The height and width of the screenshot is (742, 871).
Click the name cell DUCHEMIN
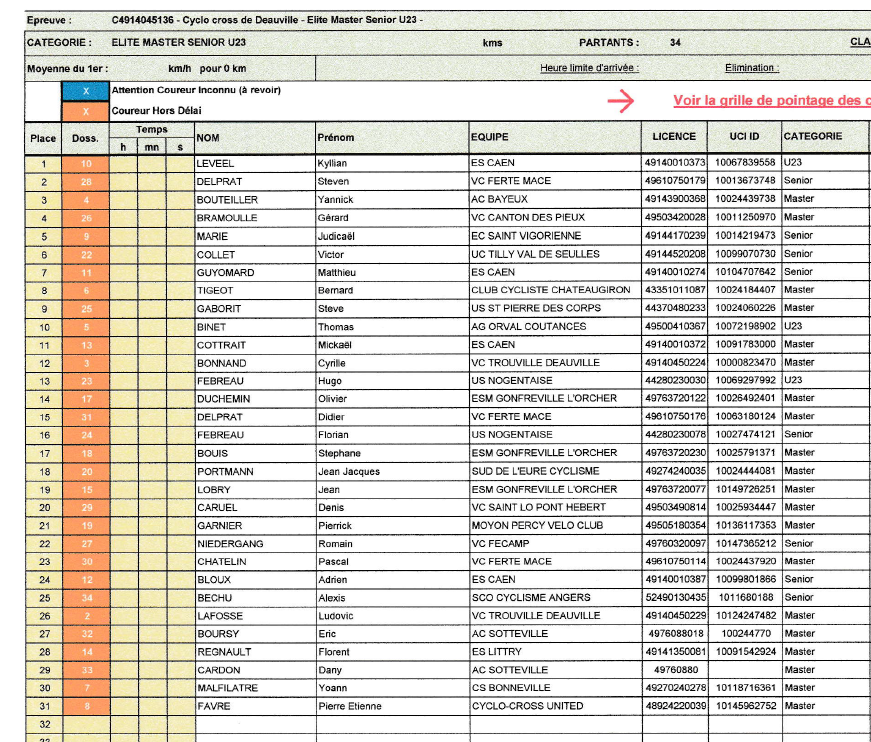tap(255, 399)
